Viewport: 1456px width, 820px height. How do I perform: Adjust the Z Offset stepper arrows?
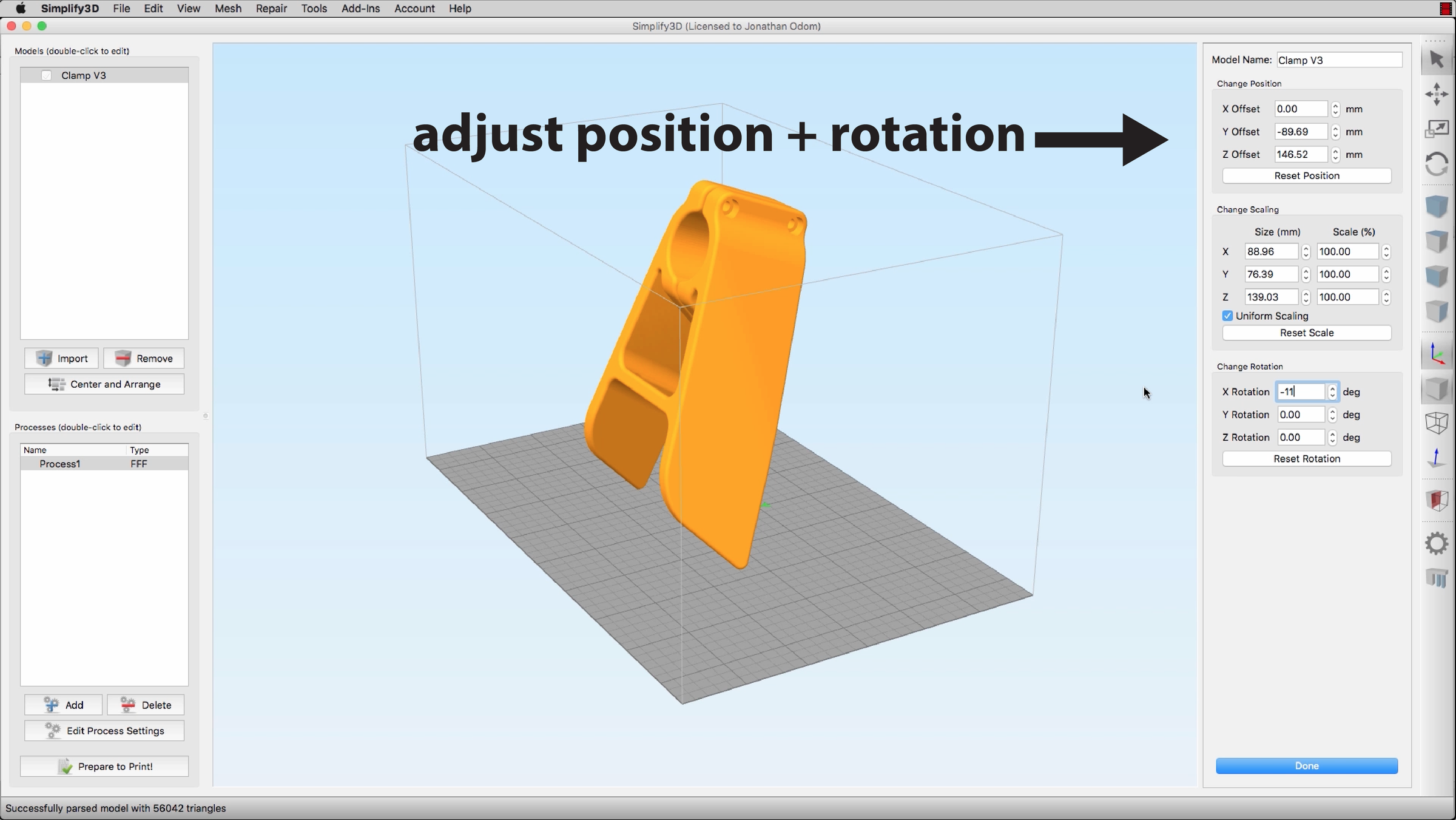click(1335, 155)
